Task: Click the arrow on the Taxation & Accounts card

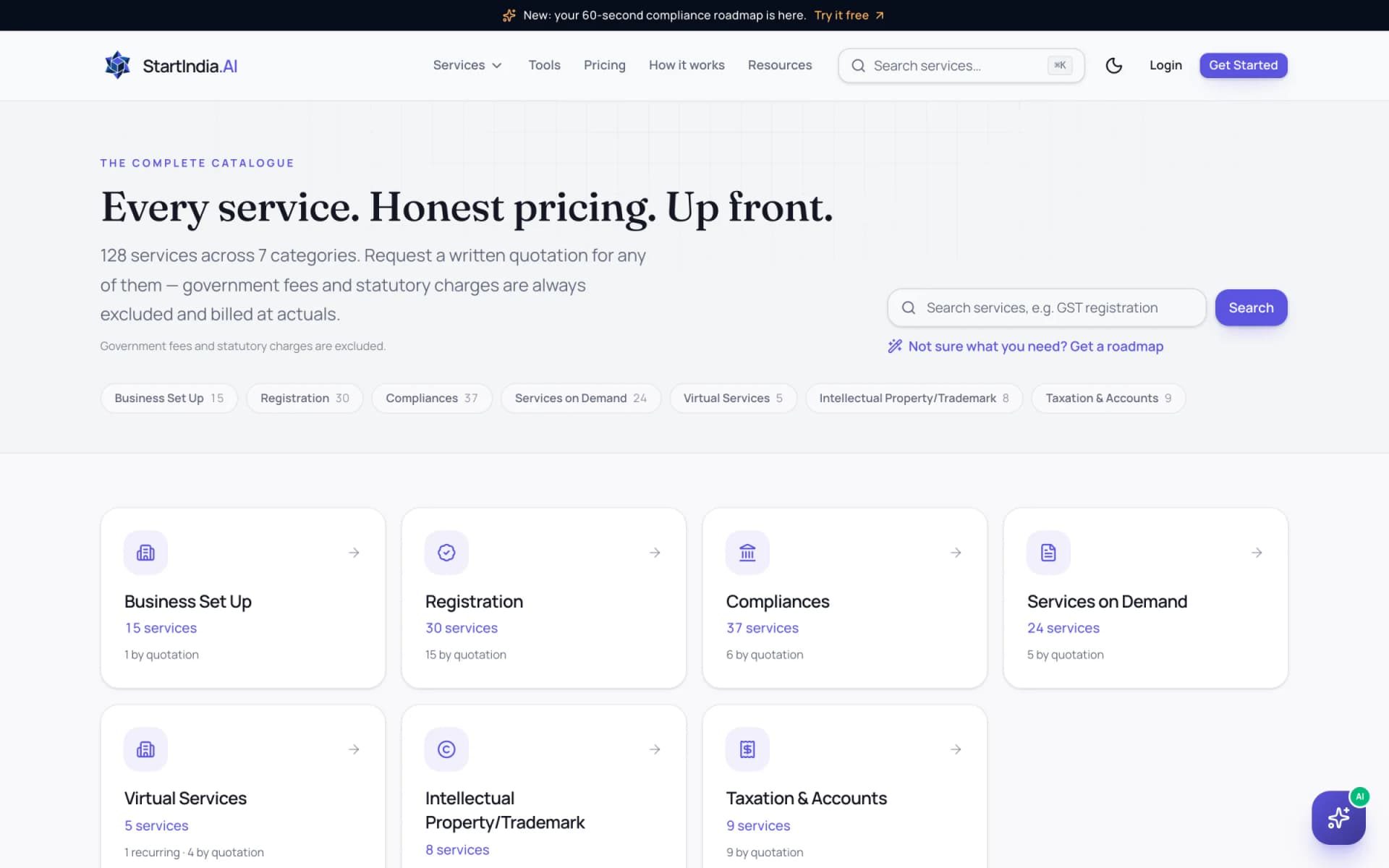Action: click(x=956, y=749)
